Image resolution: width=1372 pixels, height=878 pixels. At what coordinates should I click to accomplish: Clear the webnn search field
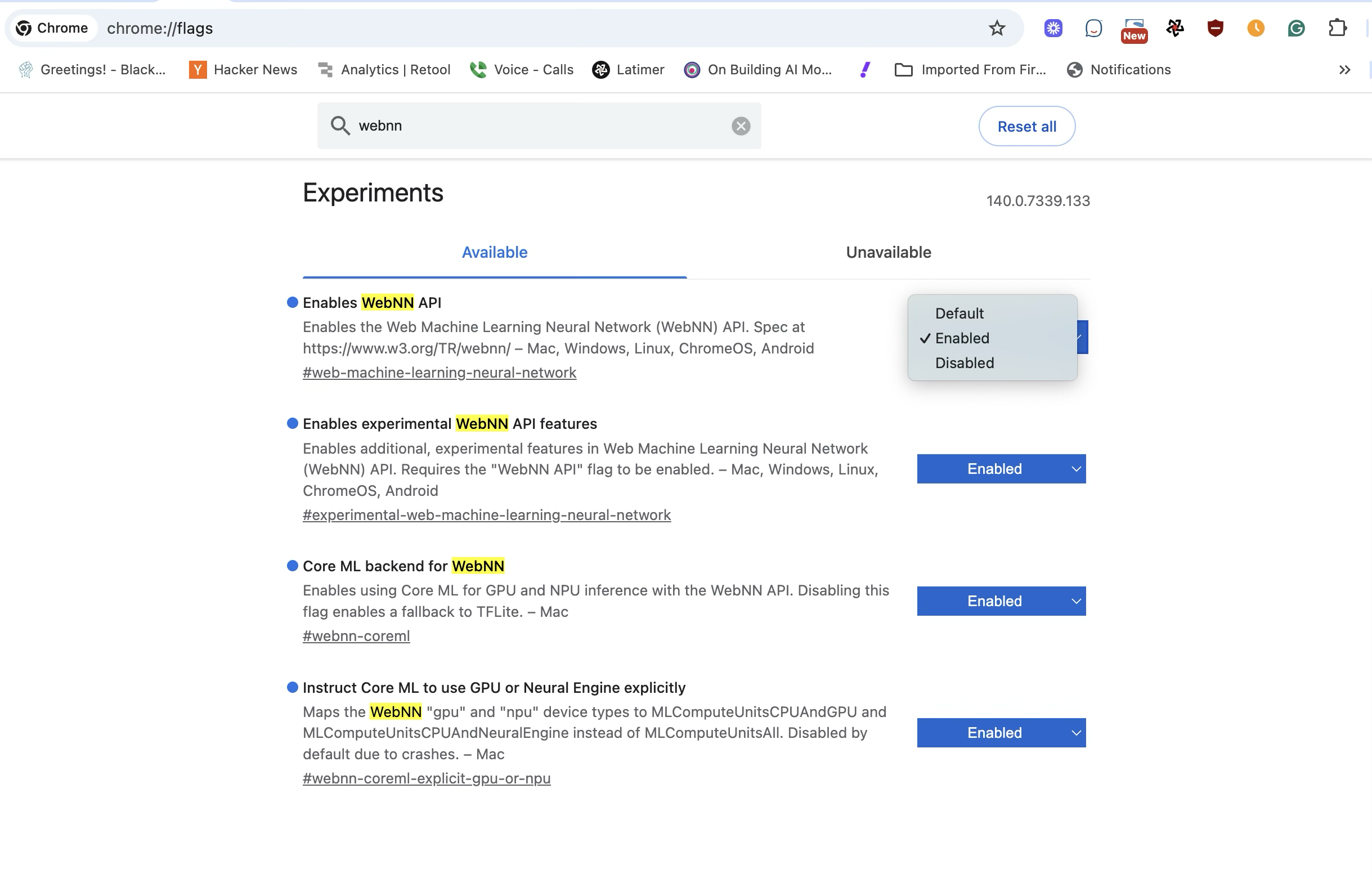pyautogui.click(x=741, y=126)
